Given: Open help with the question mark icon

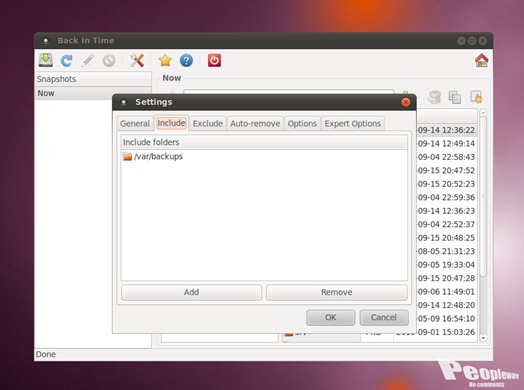Looking at the screenshot, I should point(186,60).
